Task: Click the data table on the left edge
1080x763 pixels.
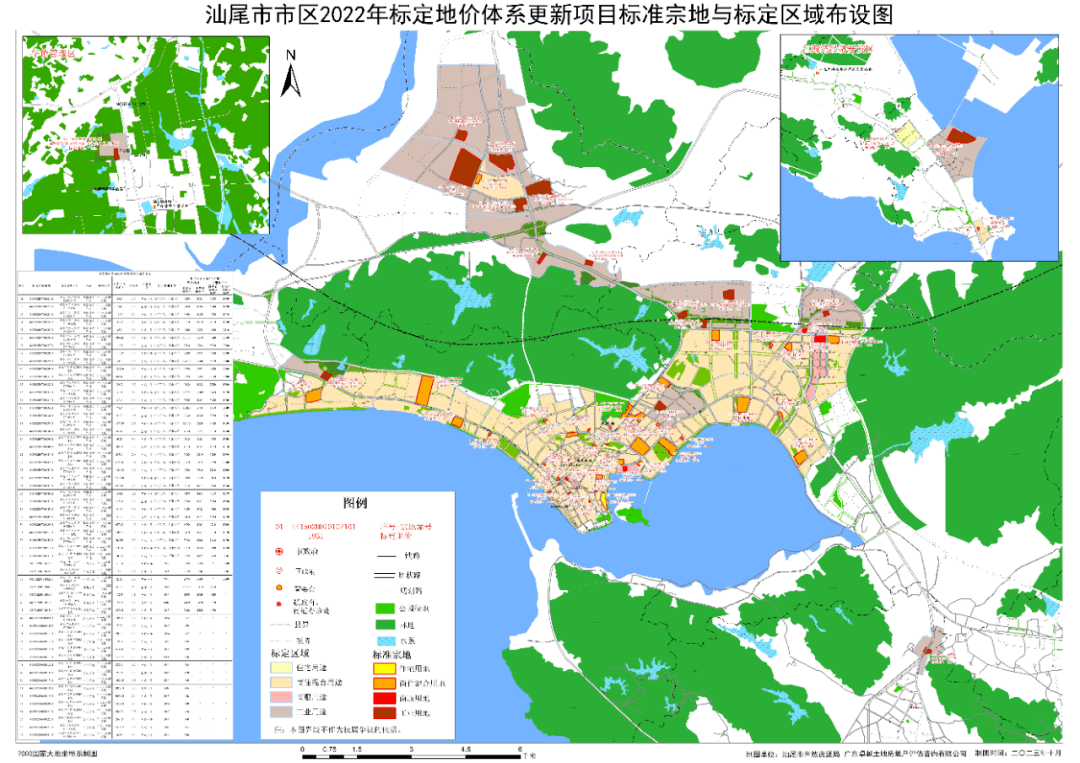Action: pyautogui.click(x=125, y=506)
